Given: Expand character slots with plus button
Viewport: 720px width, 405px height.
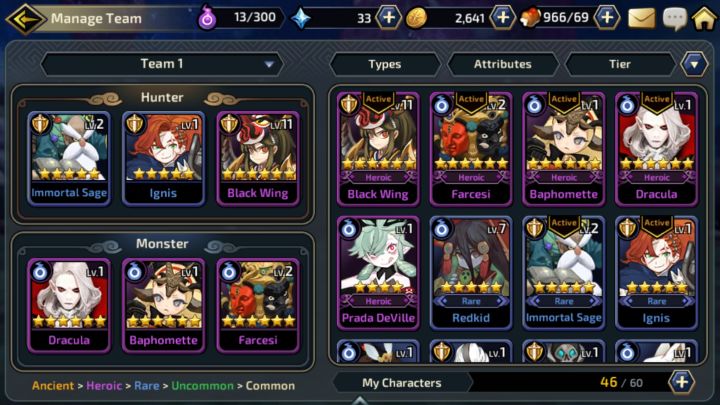Looking at the screenshot, I should (x=681, y=382).
